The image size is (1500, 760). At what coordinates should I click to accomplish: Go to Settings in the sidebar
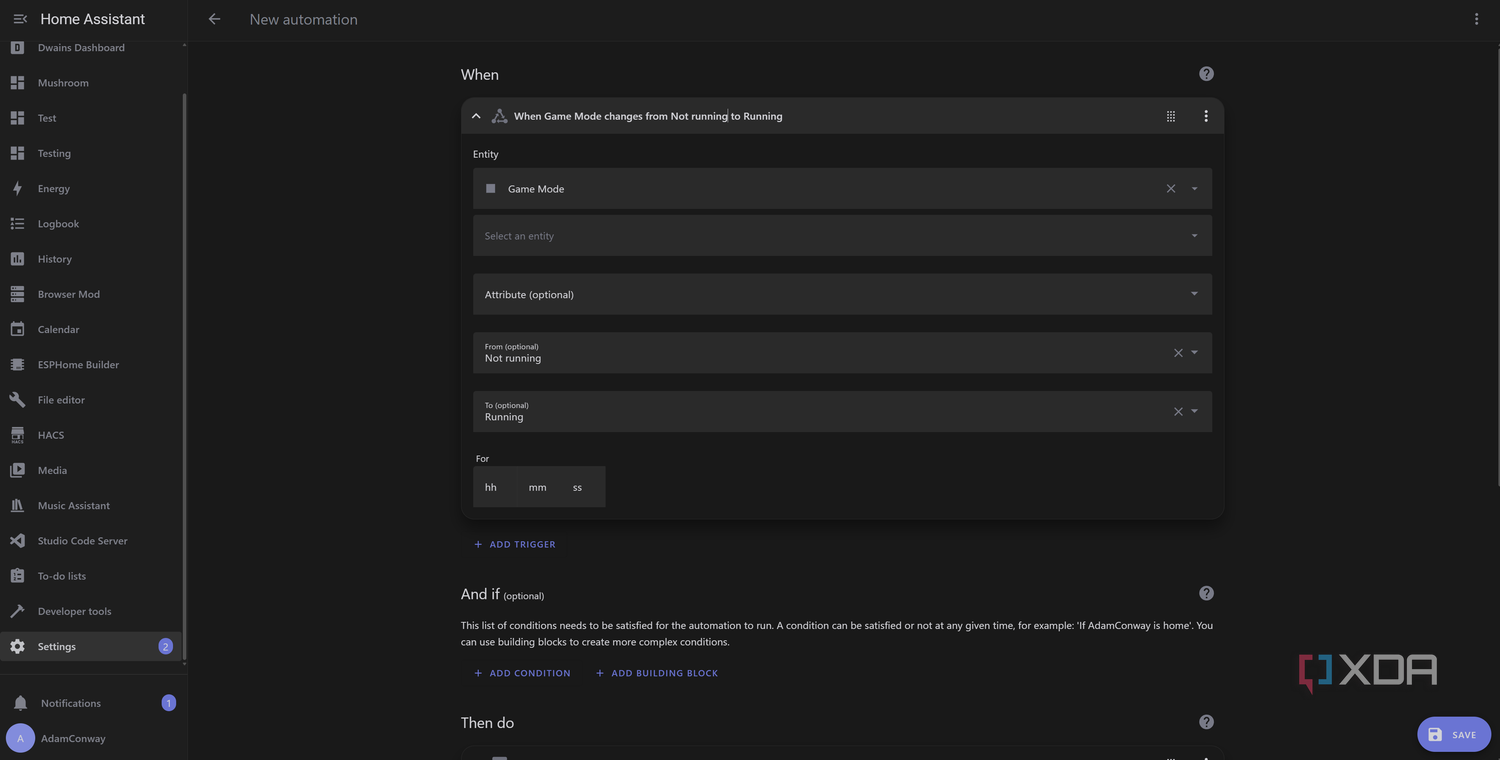[92, 646]
